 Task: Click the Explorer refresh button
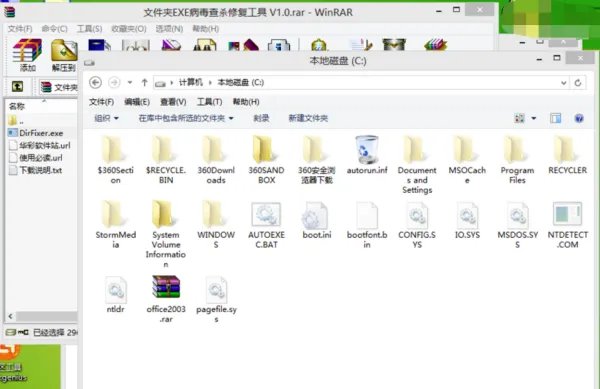[x=578, y=83]
